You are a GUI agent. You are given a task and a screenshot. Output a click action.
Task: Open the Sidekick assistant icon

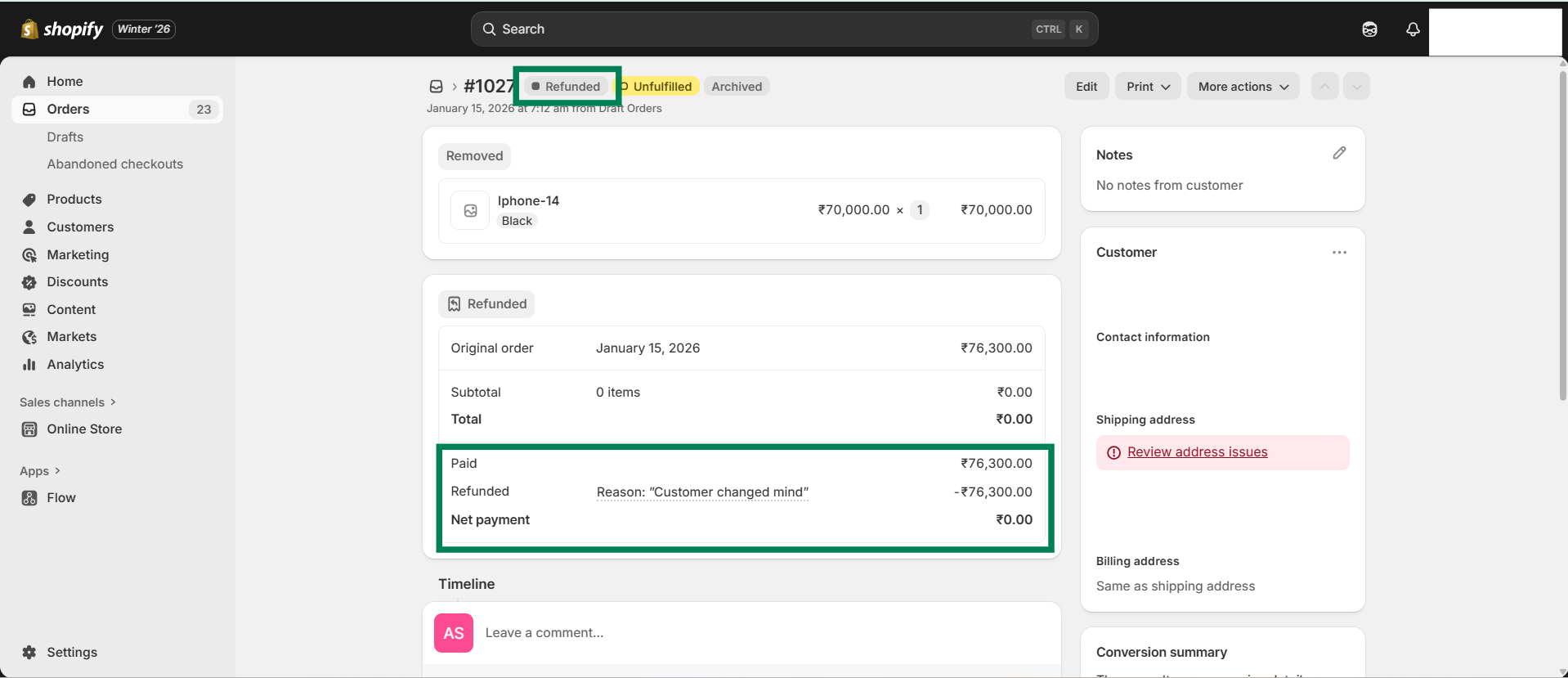pos(1369,29)
